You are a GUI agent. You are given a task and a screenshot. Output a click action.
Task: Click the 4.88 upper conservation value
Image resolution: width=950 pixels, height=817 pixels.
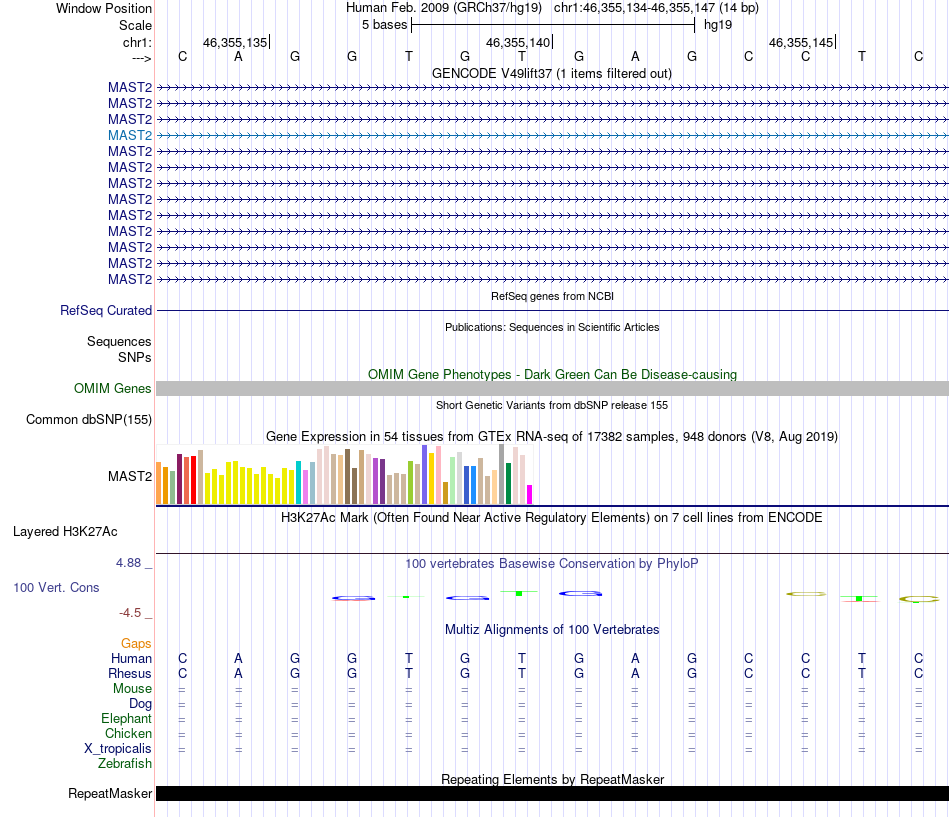pyautogui.click(x=128, y=563)
